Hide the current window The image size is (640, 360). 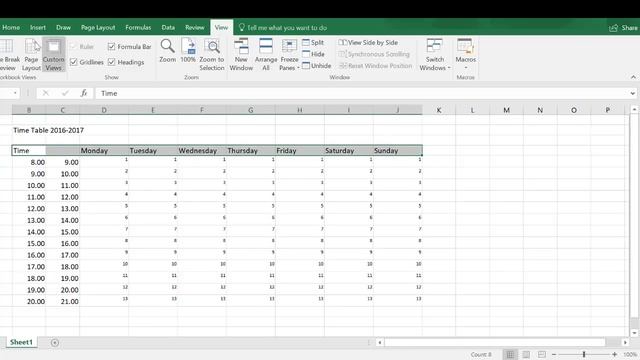313,54
